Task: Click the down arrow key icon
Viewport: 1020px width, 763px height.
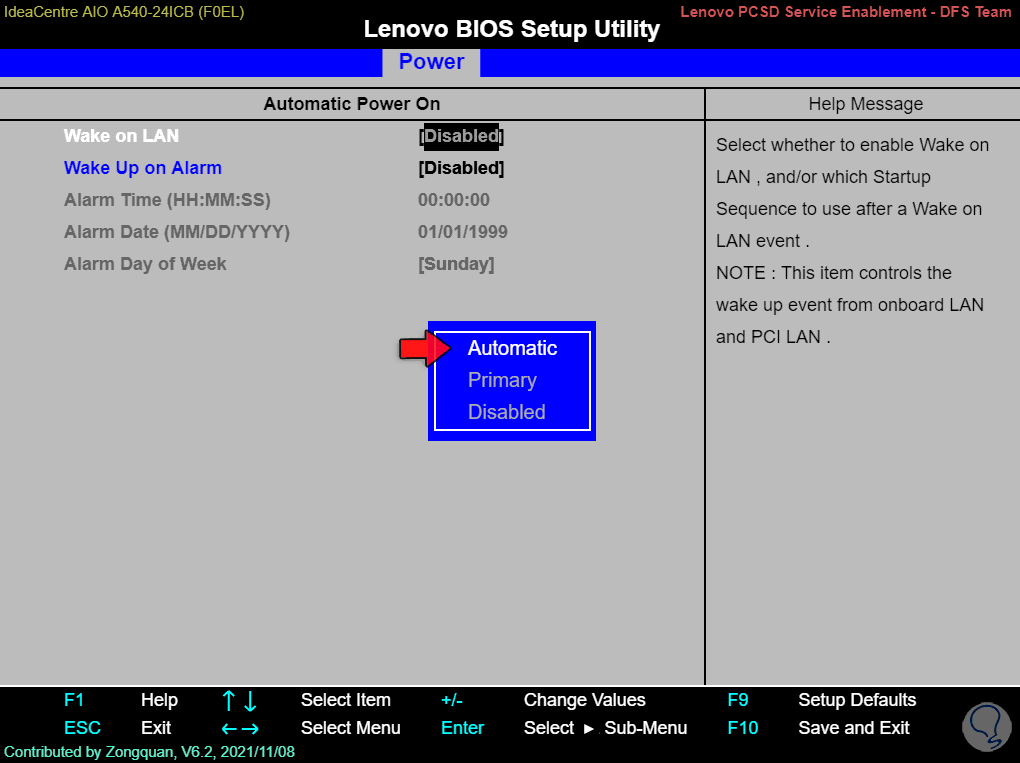Action: tap(250, 701)
